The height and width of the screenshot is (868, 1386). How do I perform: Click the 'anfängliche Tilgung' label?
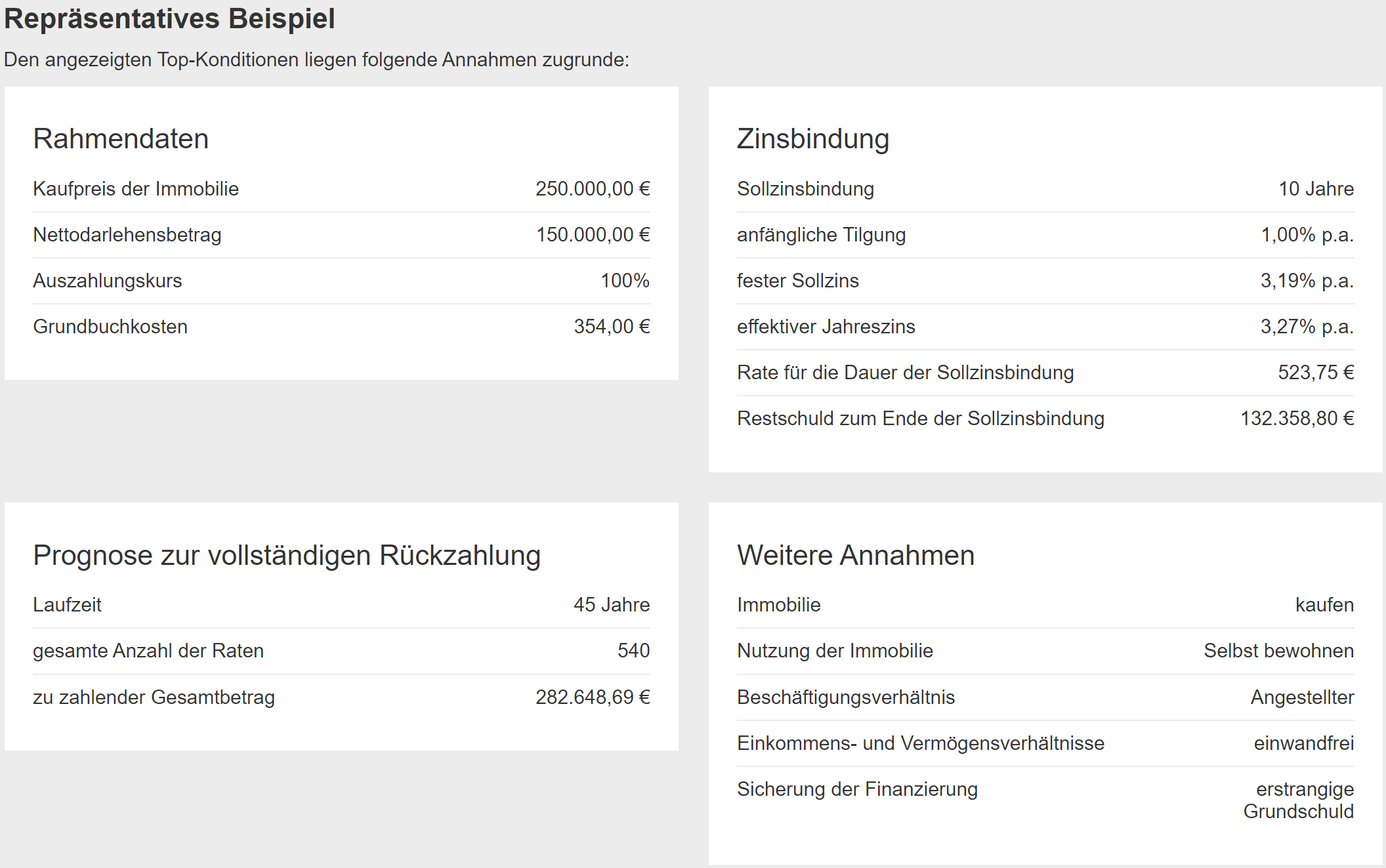[821, 235]
